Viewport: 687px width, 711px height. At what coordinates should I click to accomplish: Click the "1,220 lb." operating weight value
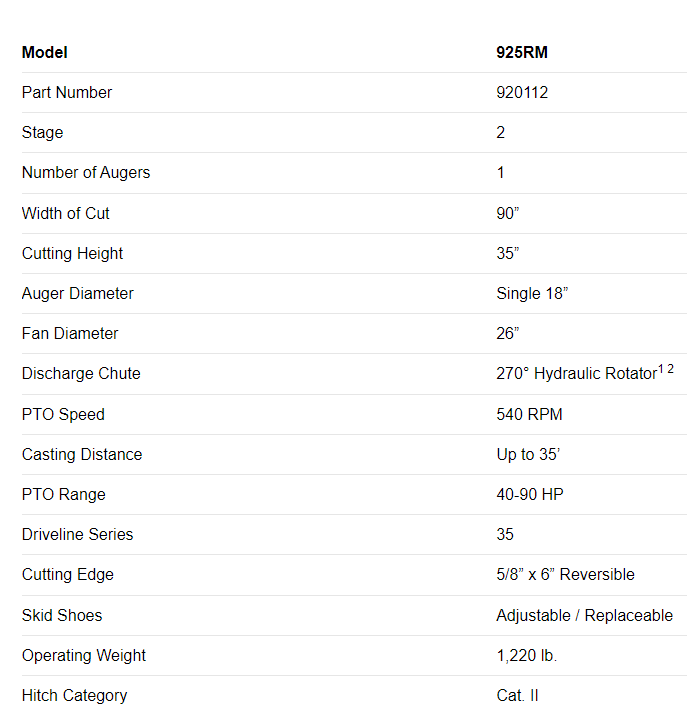[527, 656]
